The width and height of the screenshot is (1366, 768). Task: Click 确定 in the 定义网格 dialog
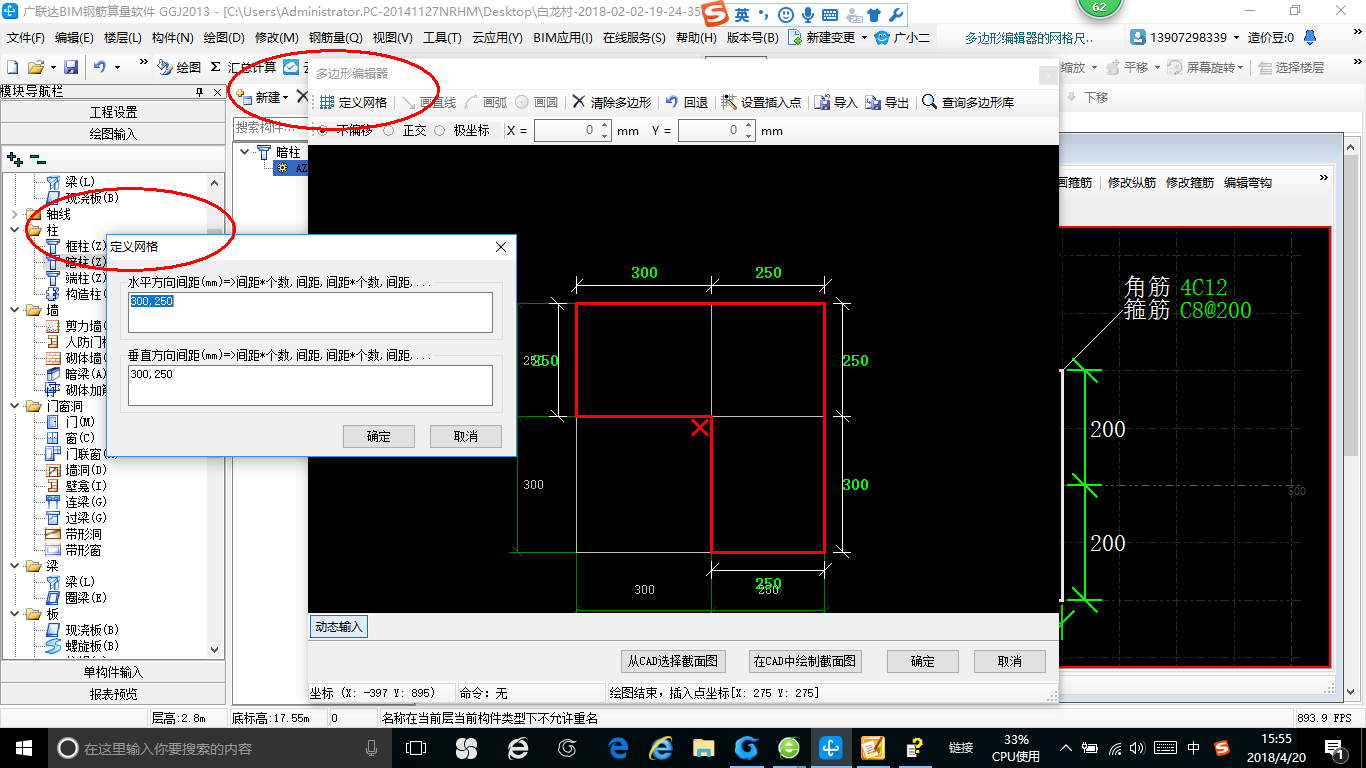[379, 436]
